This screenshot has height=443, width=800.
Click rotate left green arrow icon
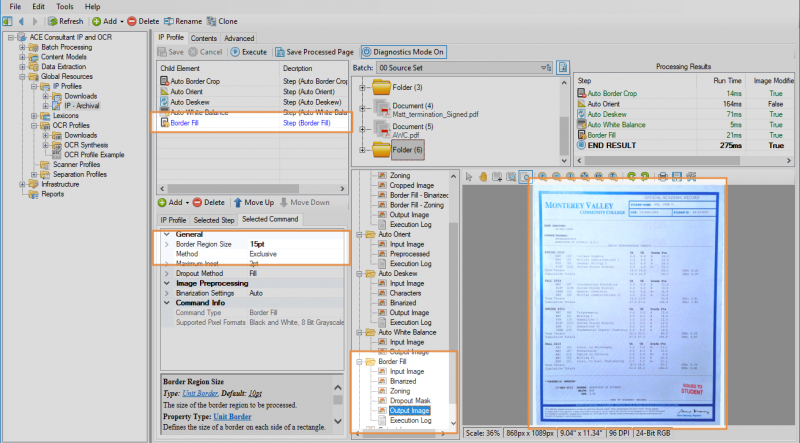632,177
